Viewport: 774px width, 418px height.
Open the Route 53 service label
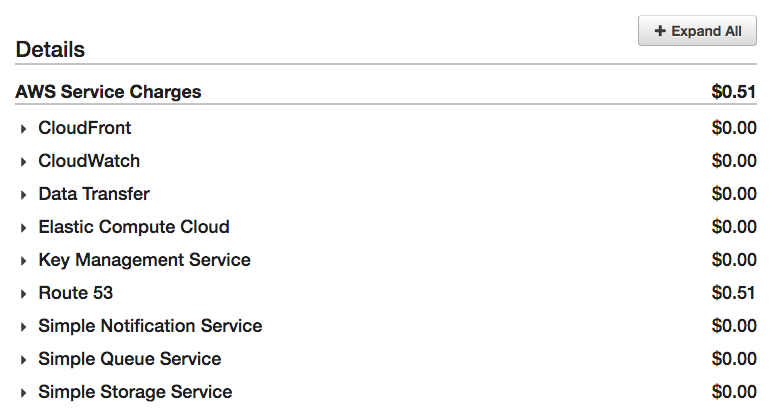76,293
